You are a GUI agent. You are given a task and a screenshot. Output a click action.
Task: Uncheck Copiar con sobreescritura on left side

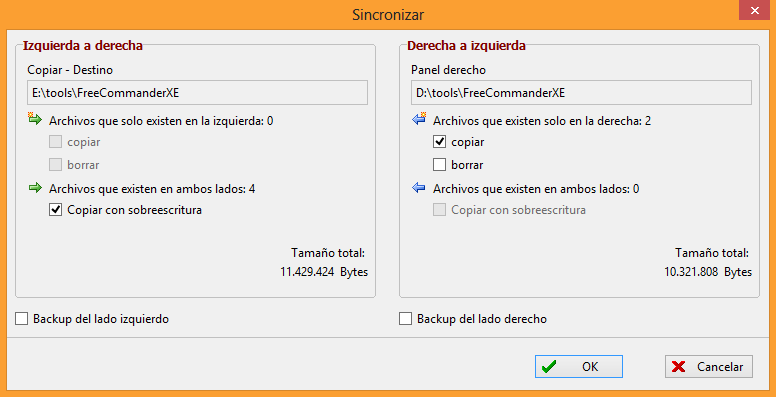[55, 210]
